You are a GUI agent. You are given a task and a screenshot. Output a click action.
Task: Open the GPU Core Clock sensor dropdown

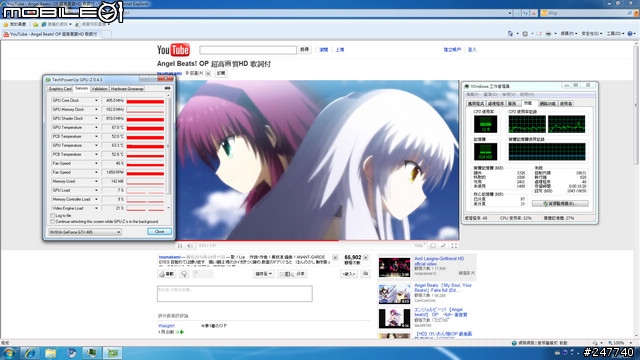pyautogui.click(x=96, y=100)
